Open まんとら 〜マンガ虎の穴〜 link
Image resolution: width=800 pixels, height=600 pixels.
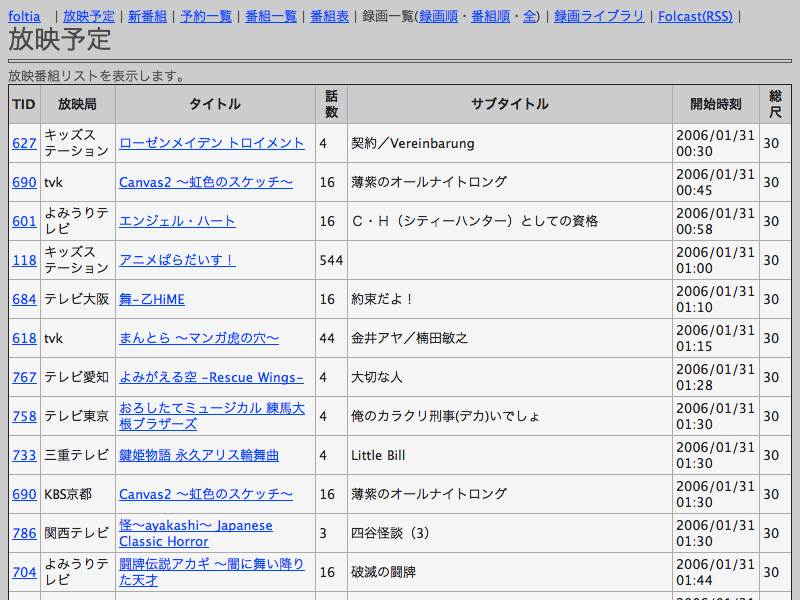pyautogui.click(x=198, y=338)
